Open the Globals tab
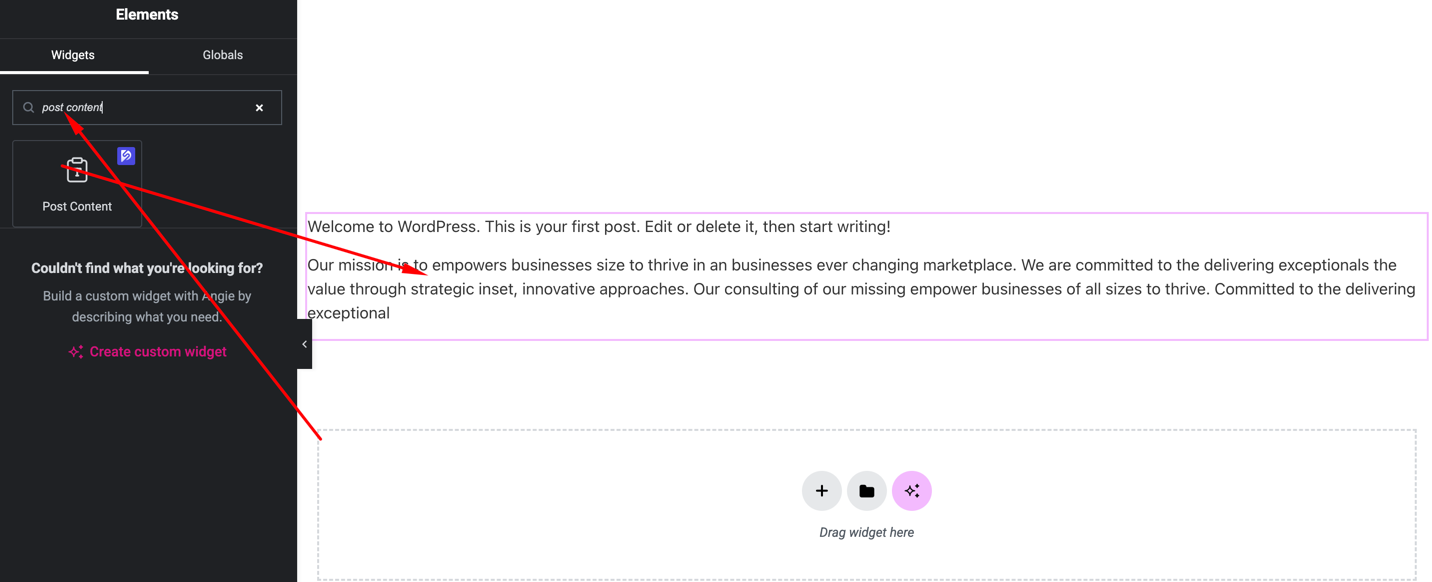Viewport: 1432px width, 582px height. click(222, 55)
